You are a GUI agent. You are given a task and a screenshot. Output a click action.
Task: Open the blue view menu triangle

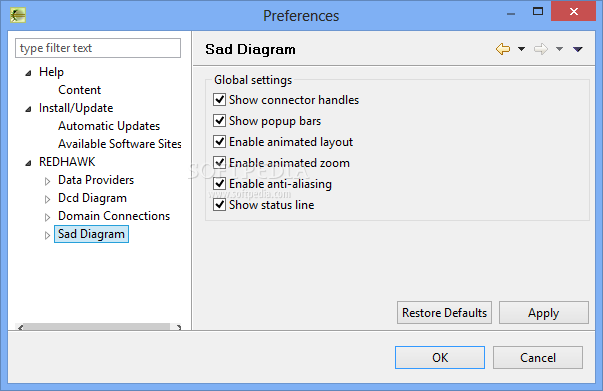click(578, 49)
